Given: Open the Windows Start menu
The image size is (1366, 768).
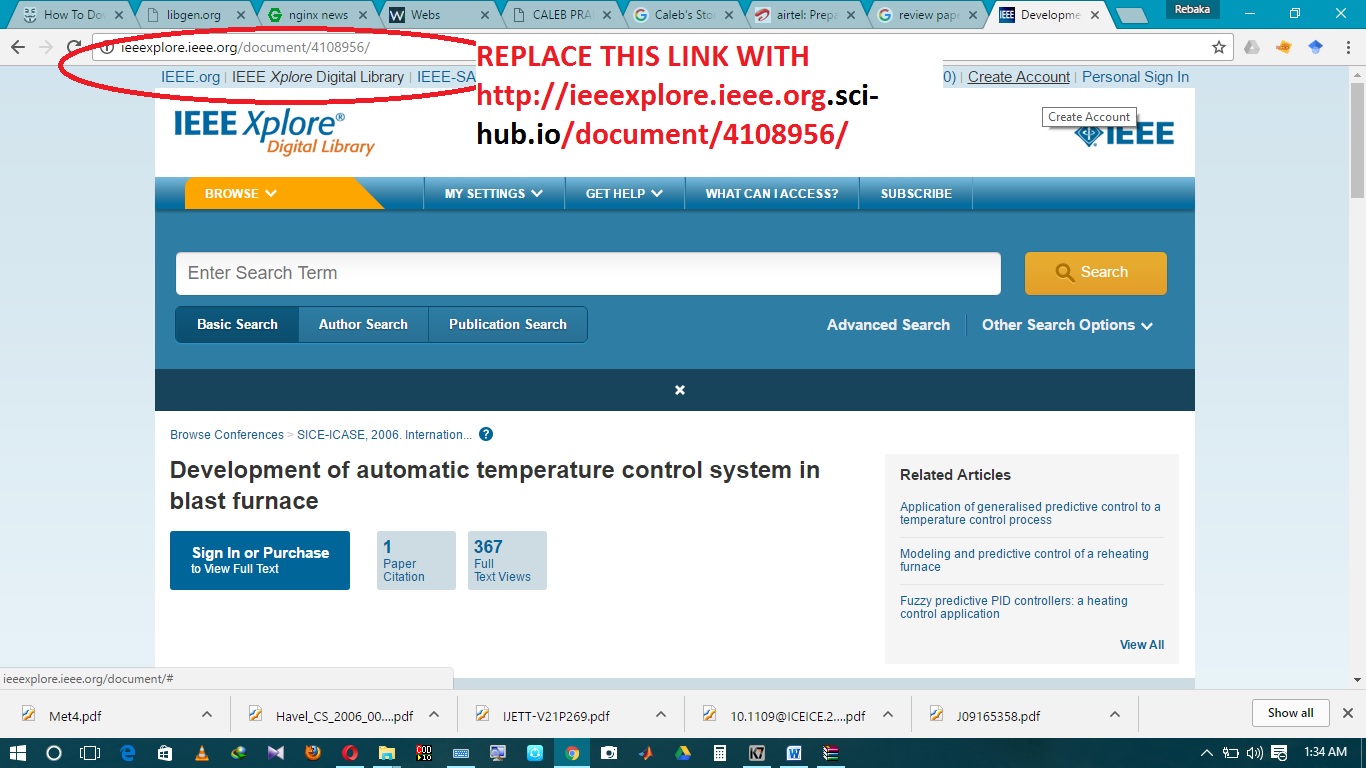Looking at the screenshot, I should coord(18,753).
